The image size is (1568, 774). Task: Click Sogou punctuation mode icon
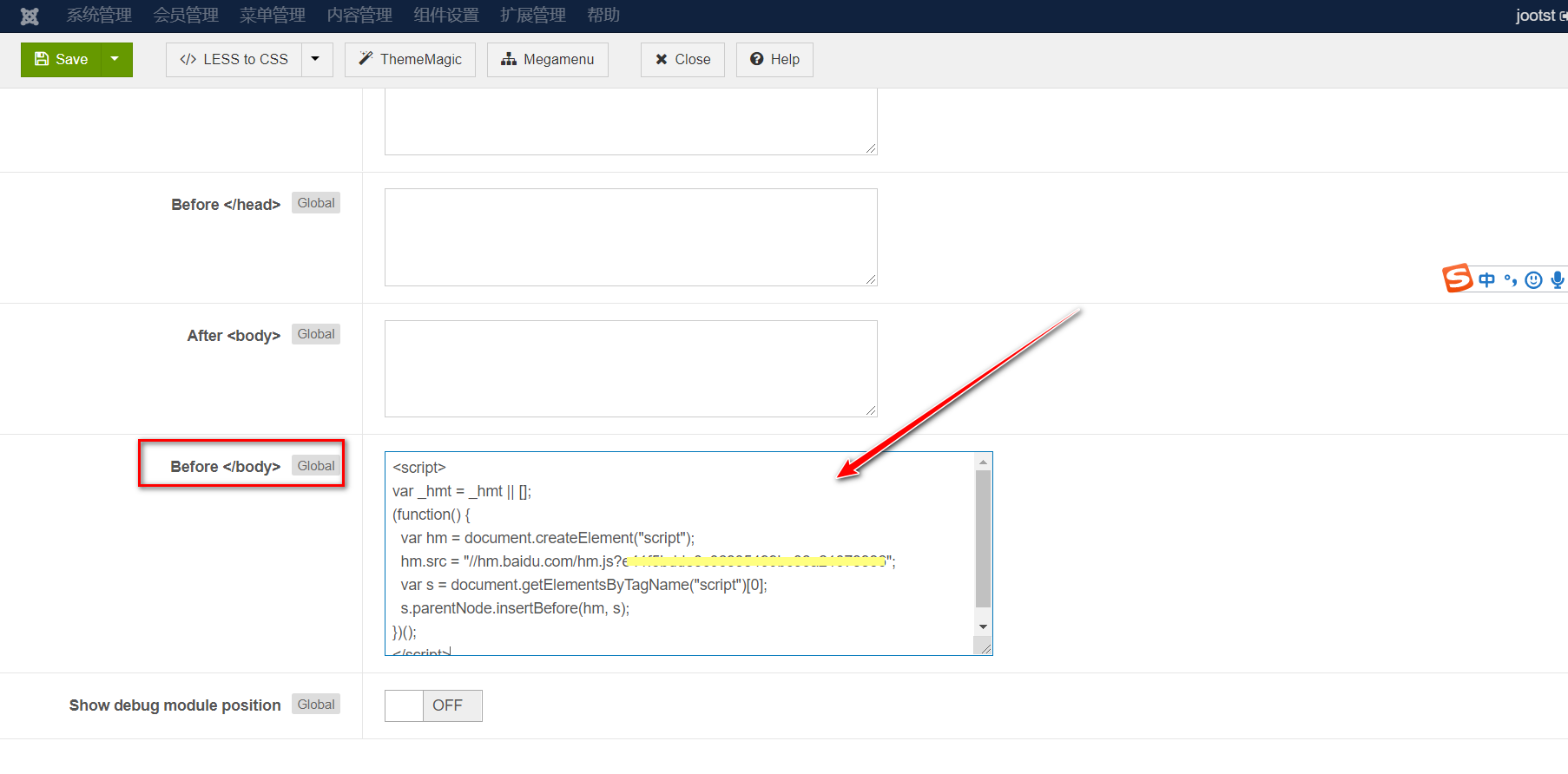1511,279
